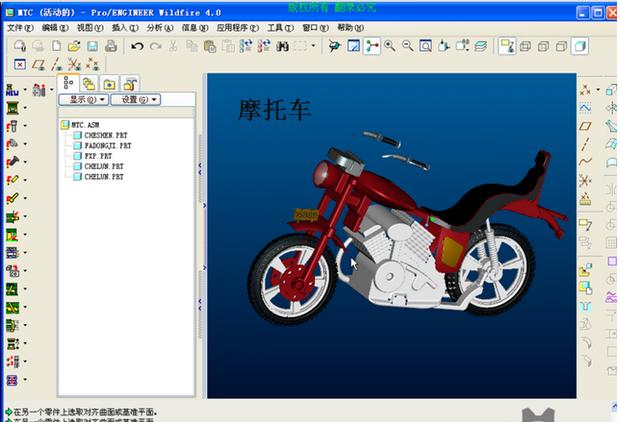Open the Layers icon in toolbar
The height and width of the screenshot is (422, 620).
coord(480,46)
